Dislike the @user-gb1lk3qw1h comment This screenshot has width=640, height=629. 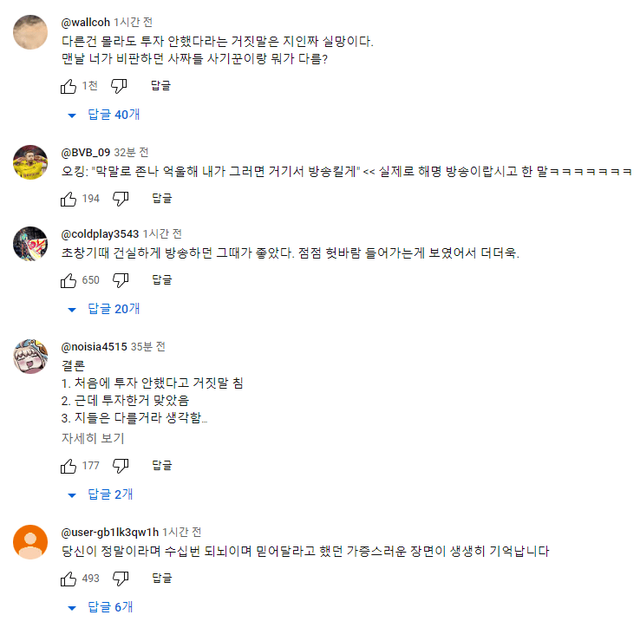(119, 578)
